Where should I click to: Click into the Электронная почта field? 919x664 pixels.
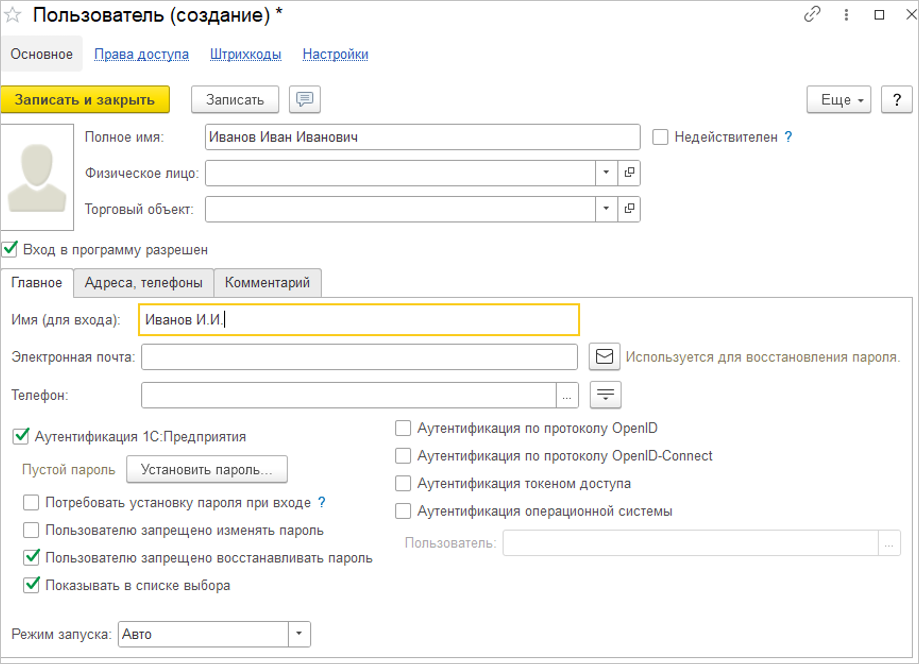[x=360, y=357]
